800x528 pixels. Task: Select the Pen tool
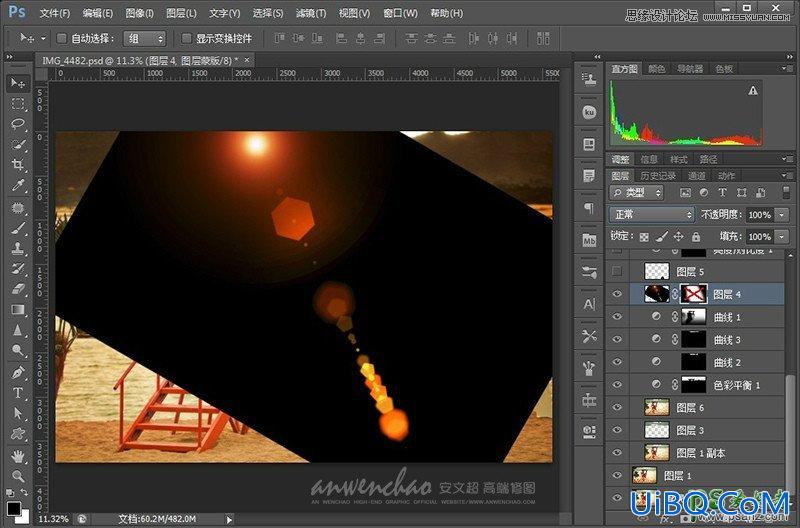(18, 372)
